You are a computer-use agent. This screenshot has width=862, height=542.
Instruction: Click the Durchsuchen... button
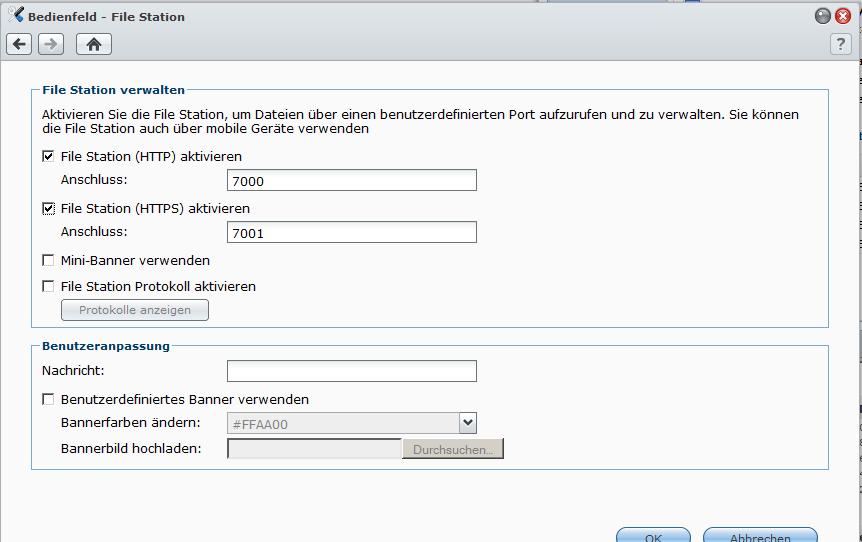tap(453, 449)
